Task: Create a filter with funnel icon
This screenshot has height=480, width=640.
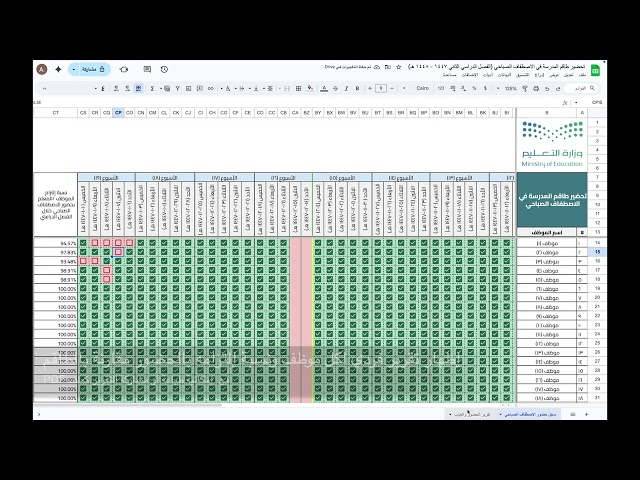Action: click(x=178, y=88)
